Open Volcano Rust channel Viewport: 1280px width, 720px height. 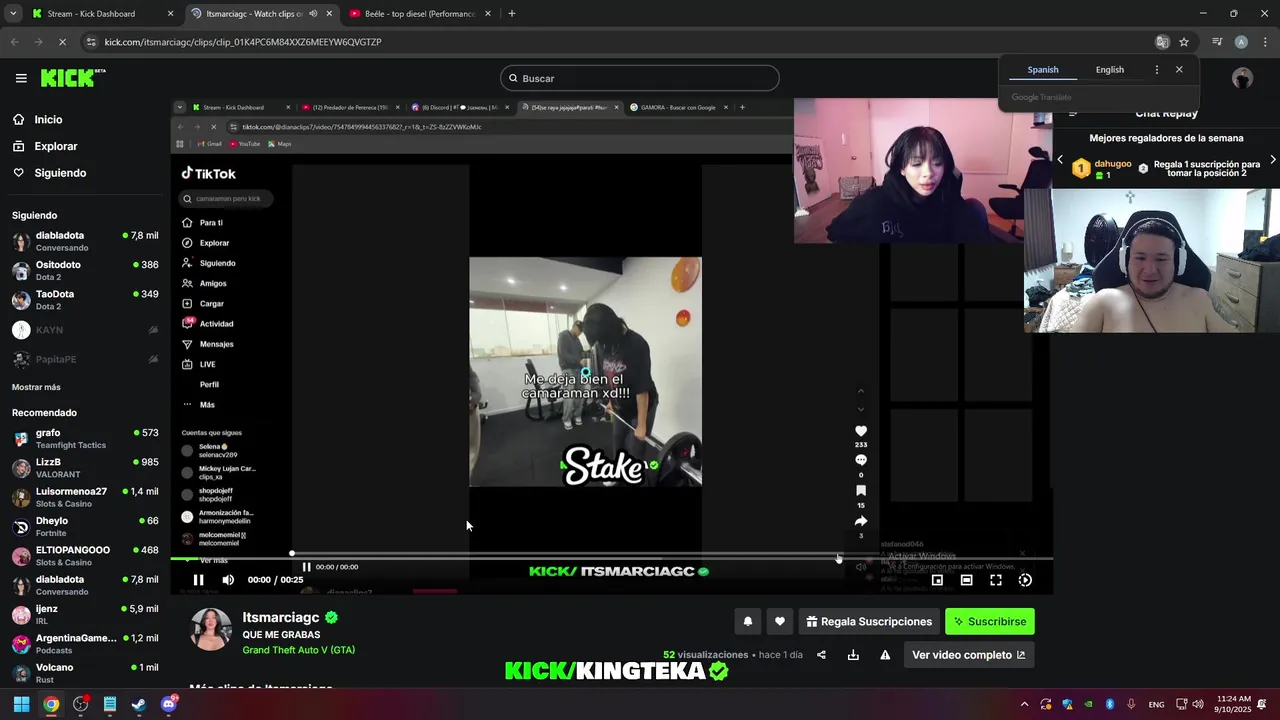tap(85, 673)
